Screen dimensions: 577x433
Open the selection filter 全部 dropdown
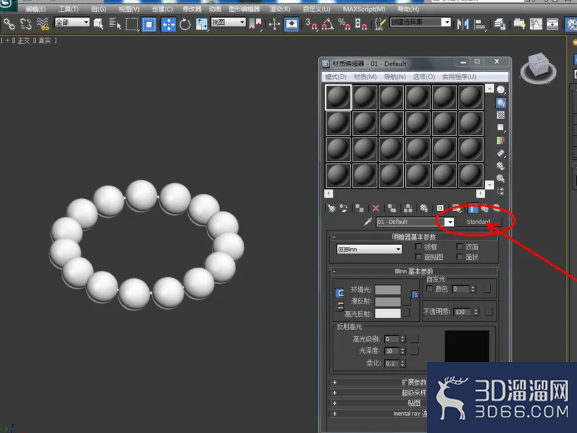tap(72, 22)
